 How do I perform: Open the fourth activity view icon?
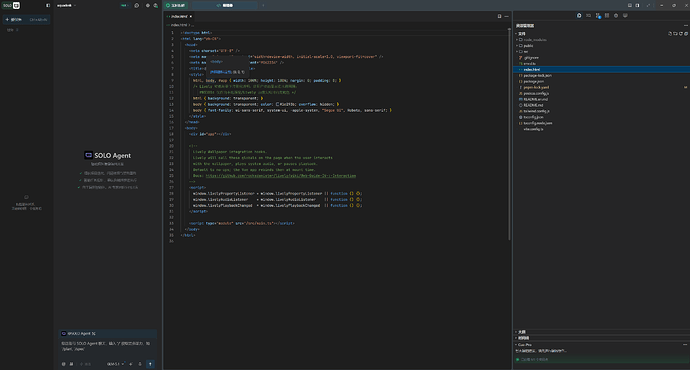pos(607,15)
